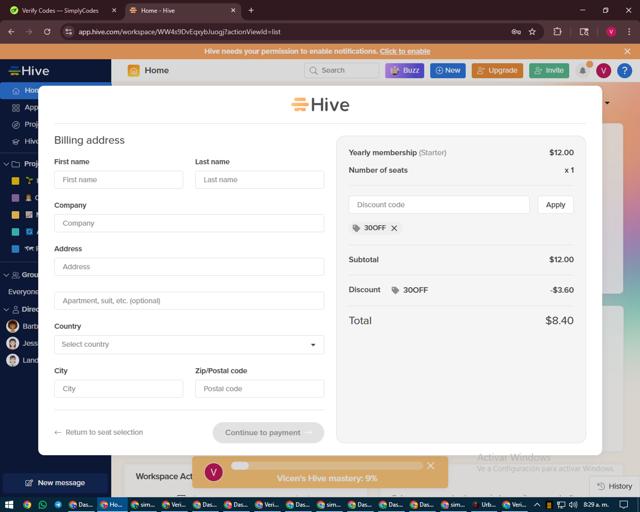Open WhatsApp from the taskbar

[42, 505]
